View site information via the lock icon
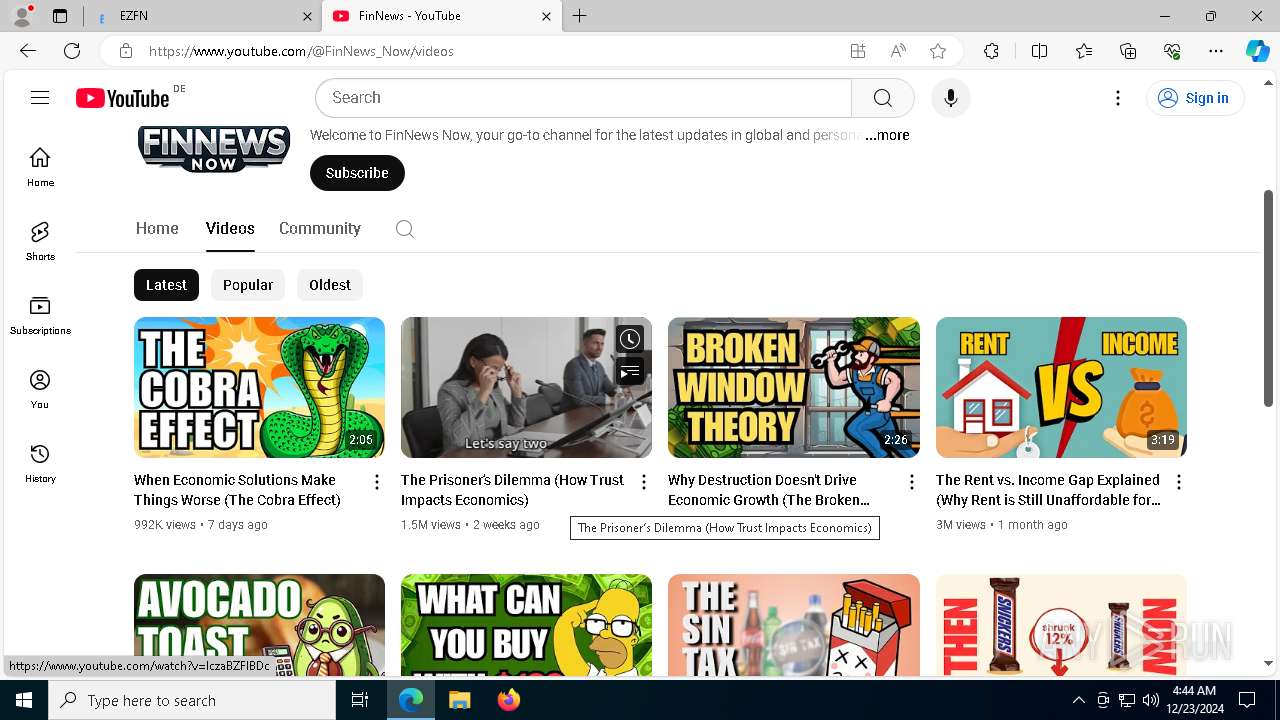The image size is (1280, 720). (x=126, y=51)
